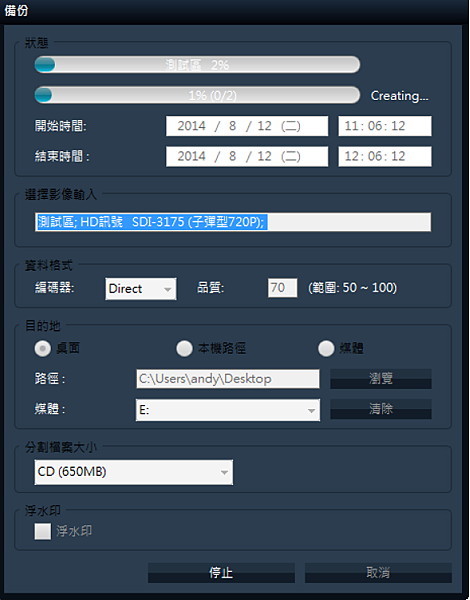
Task: Click the 編碼器: label
Action: (54, 288)
